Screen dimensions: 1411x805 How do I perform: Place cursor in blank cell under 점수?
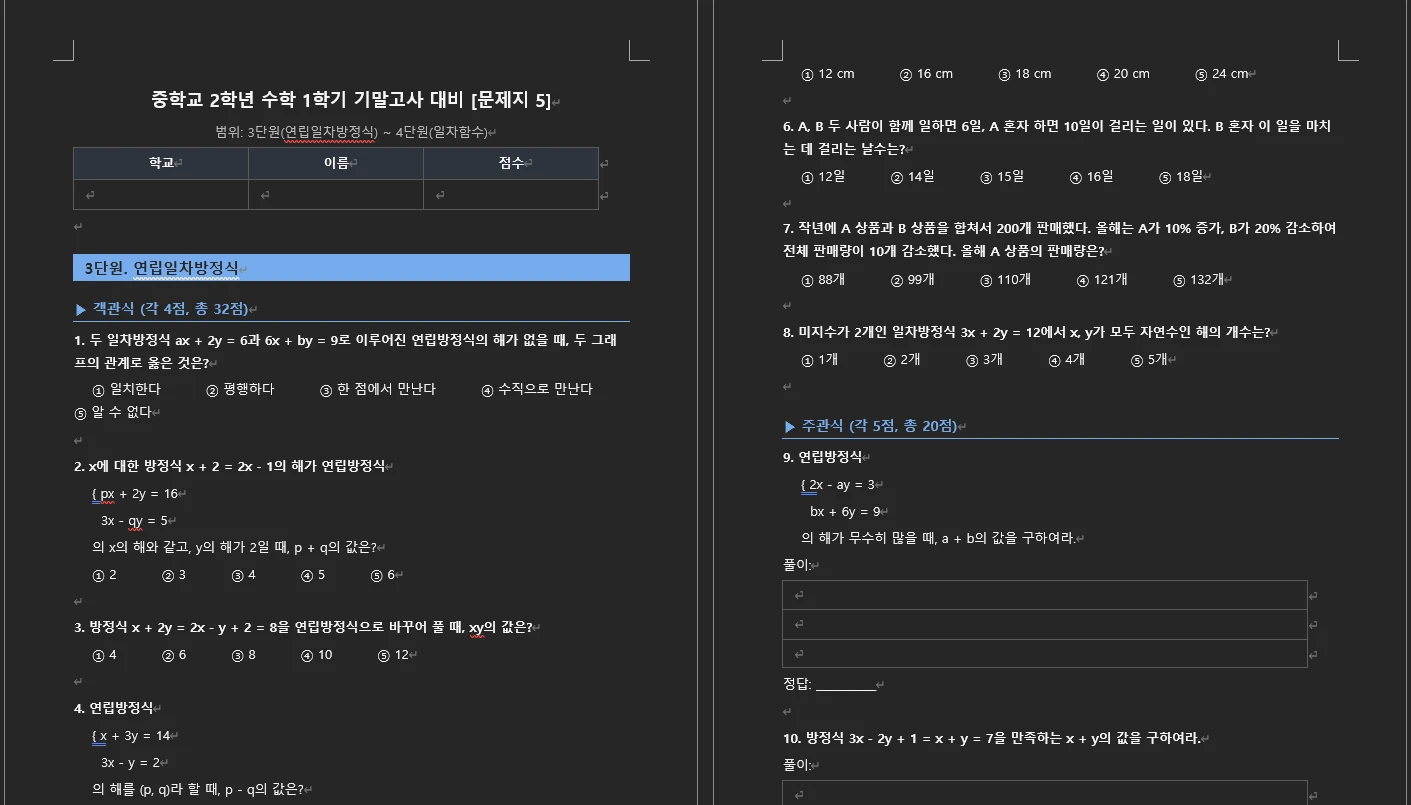coord(511,195)
